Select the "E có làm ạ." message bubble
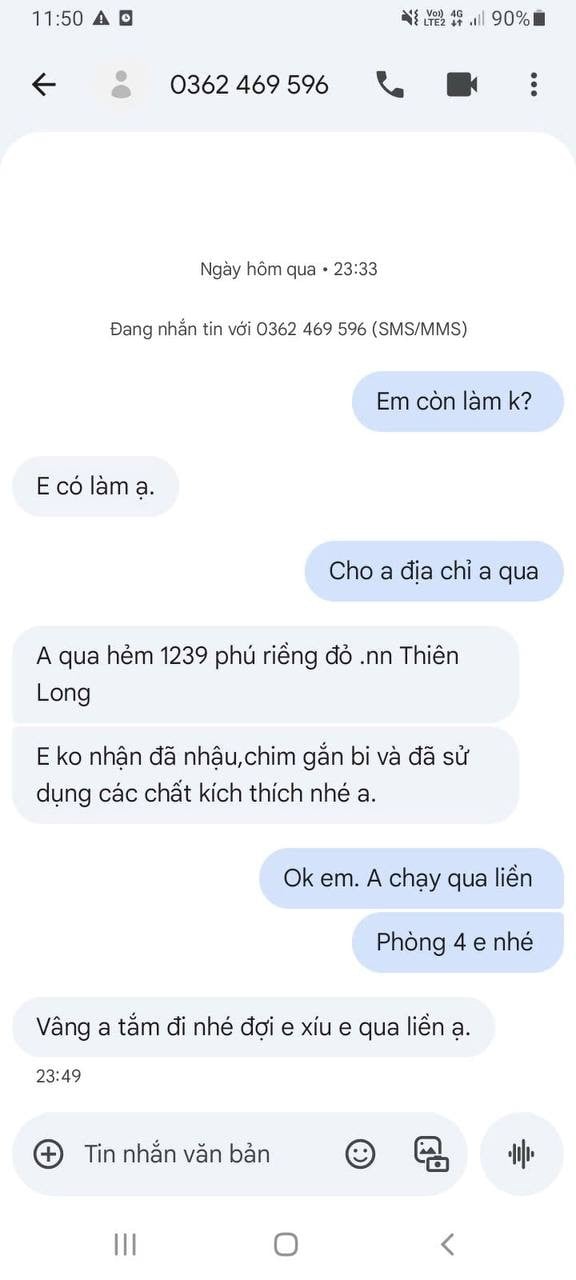This screenshot has height=1280, width=576. (95, 486)
